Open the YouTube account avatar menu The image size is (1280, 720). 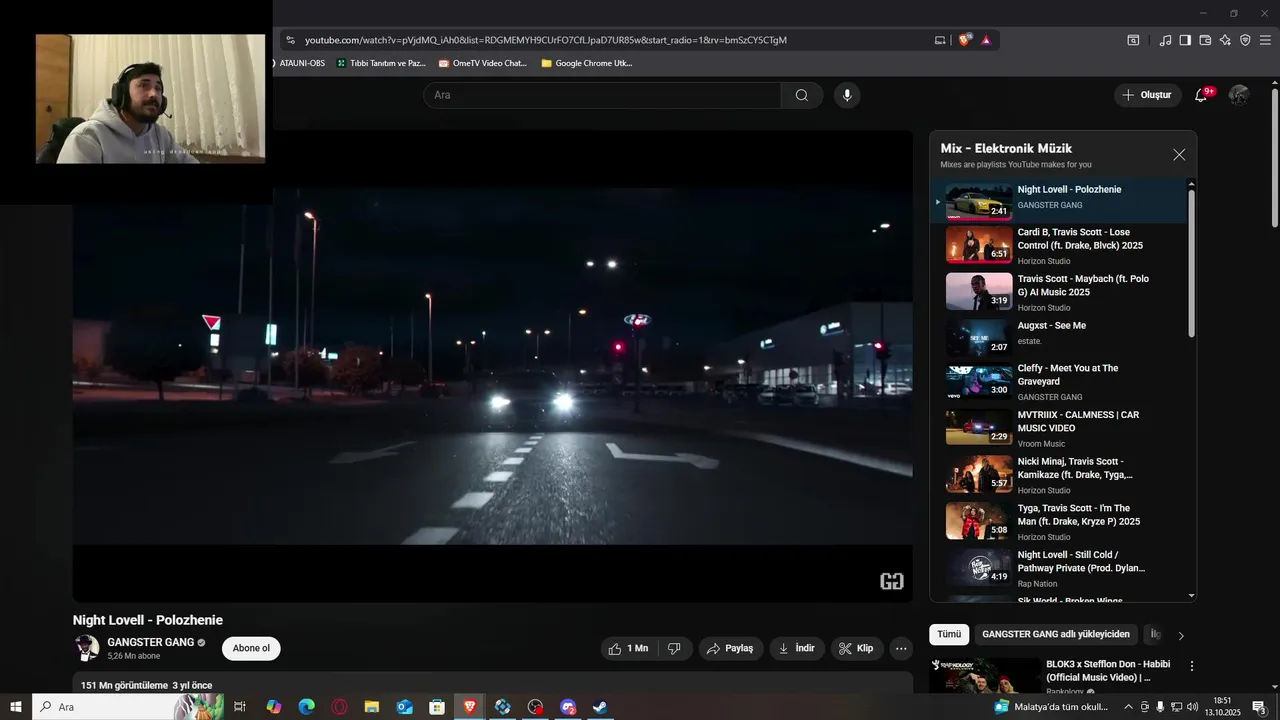1239,95
